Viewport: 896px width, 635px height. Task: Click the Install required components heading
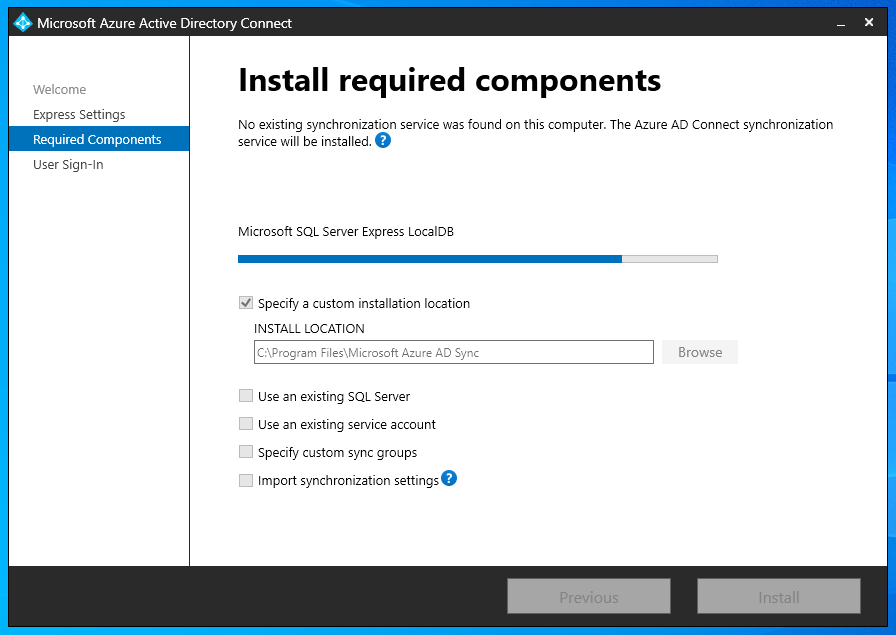[x=449, y=80]
